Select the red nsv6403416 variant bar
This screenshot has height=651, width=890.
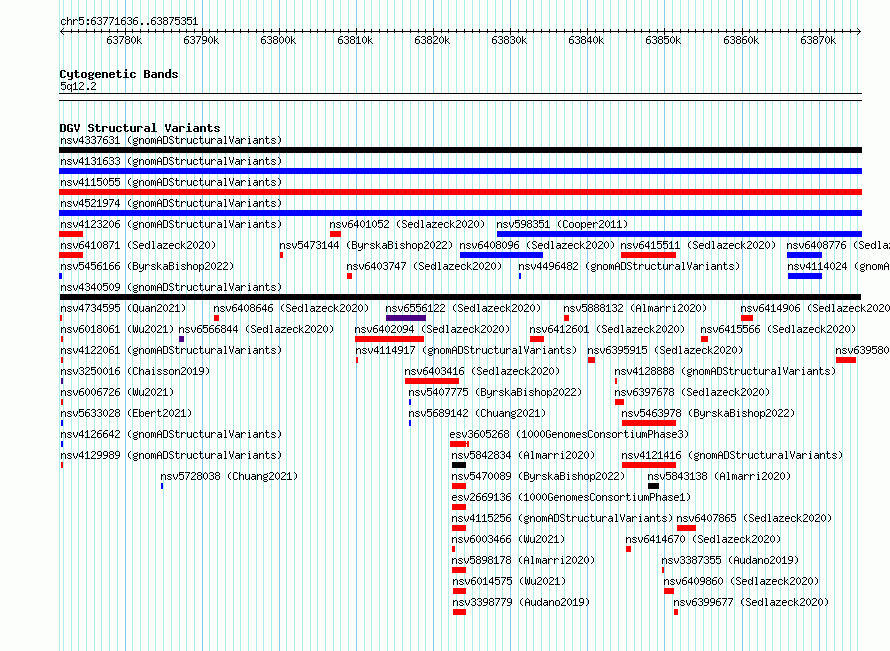click(432, 381)
